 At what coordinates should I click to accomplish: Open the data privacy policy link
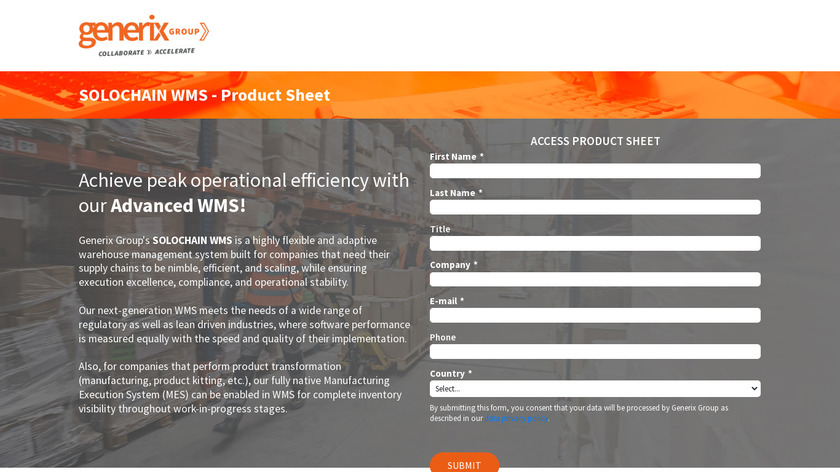click(516, 418)
